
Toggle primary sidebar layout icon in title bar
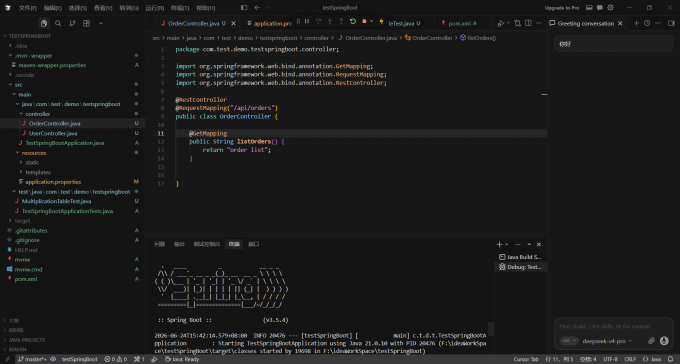(244, 8)
